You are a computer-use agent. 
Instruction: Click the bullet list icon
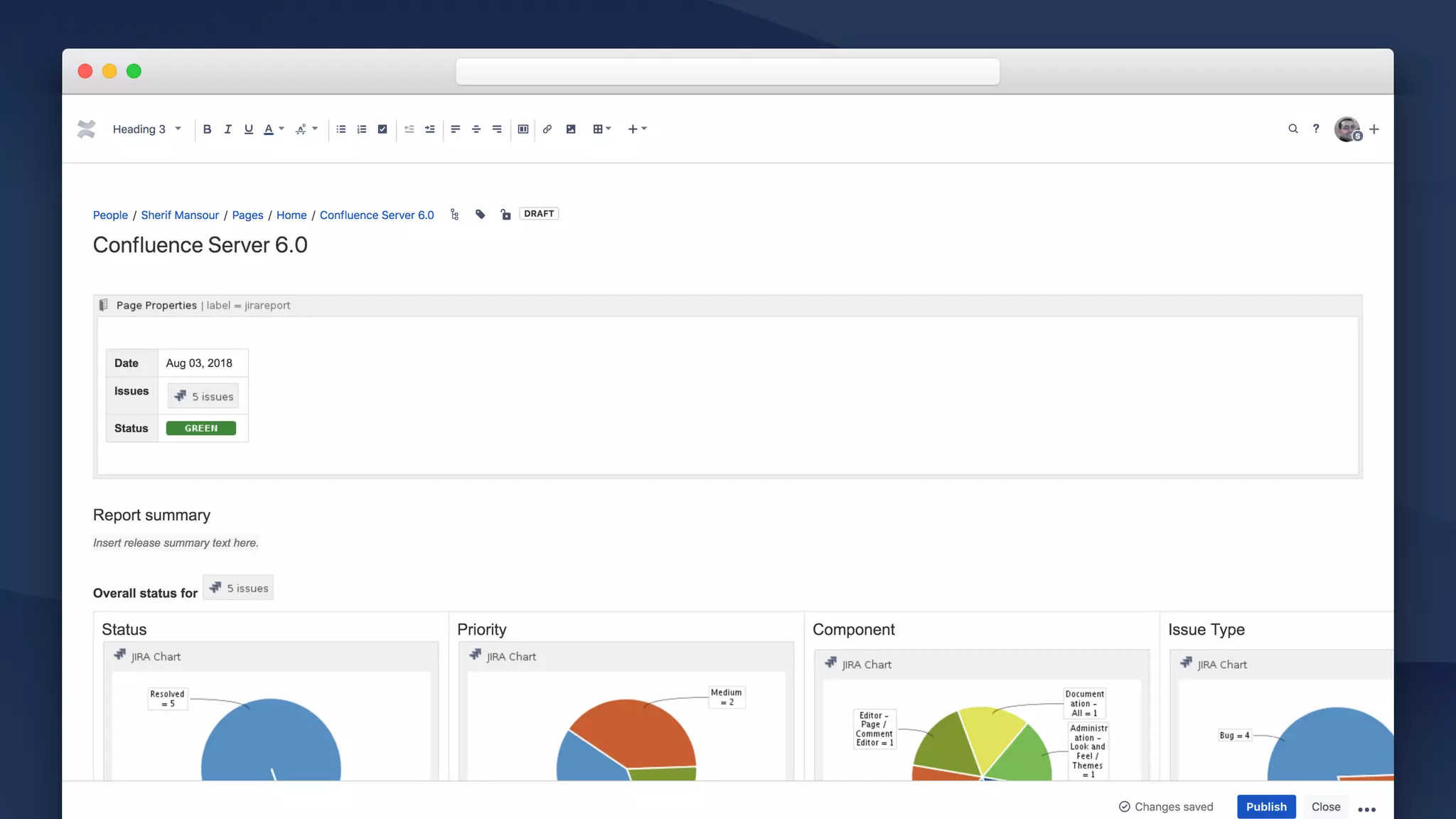point(341,129)
